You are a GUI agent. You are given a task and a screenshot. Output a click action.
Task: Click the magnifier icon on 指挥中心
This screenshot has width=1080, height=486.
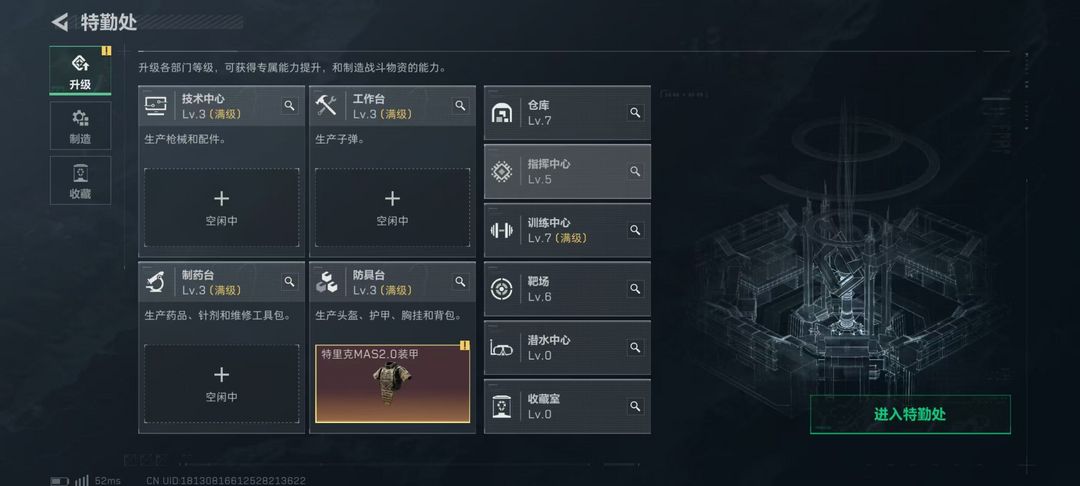click(635, 171)
